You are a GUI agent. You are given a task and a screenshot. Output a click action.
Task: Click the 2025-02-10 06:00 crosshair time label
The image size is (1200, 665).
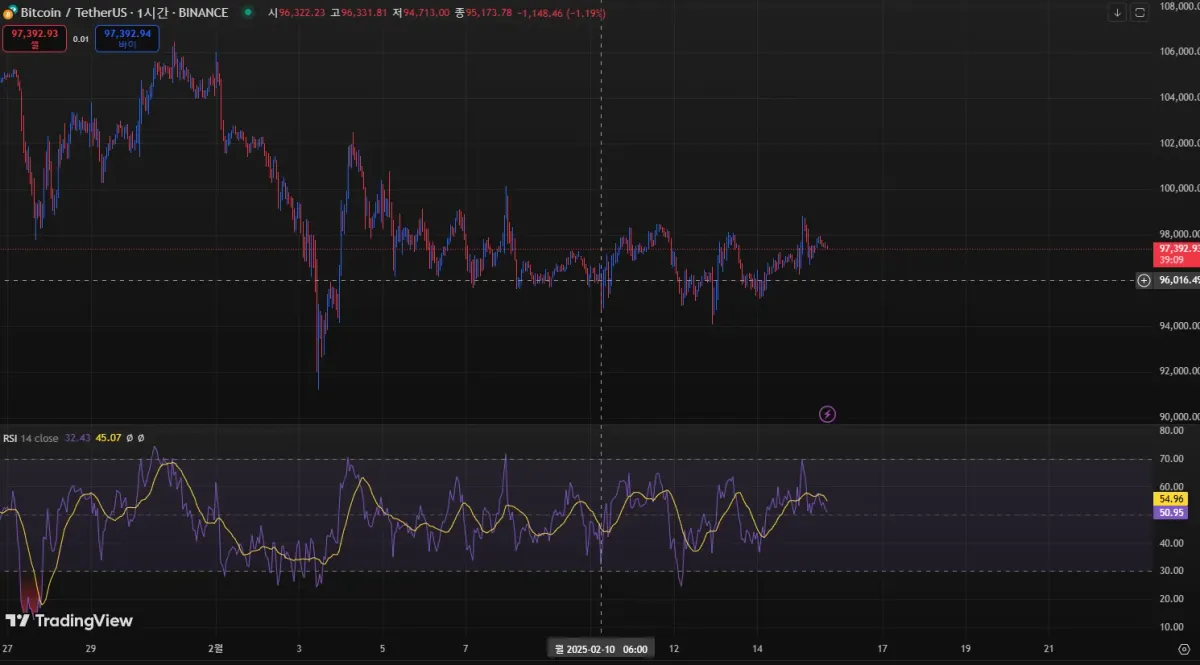(x=601, y=649)
